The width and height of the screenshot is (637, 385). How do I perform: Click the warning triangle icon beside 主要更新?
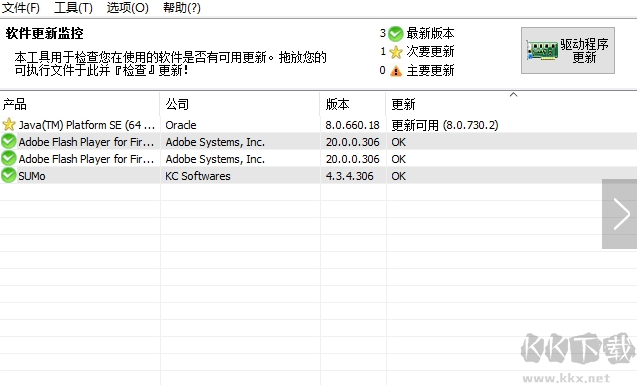click(x=396, y=71)
